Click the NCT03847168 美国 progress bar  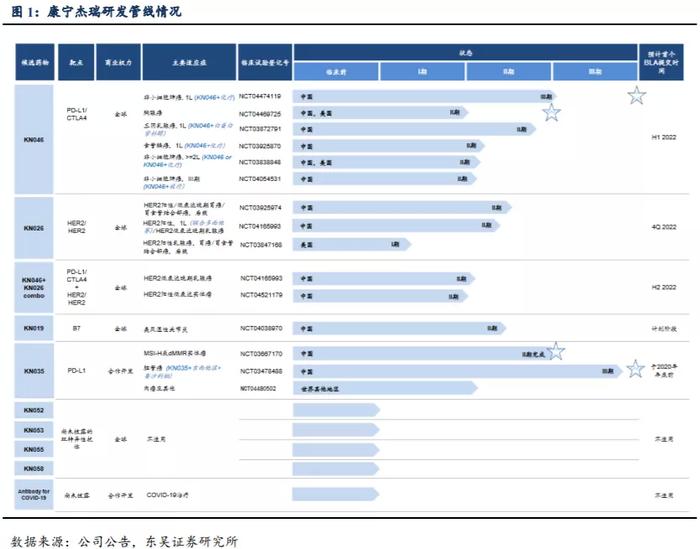[x=352, y=244]
